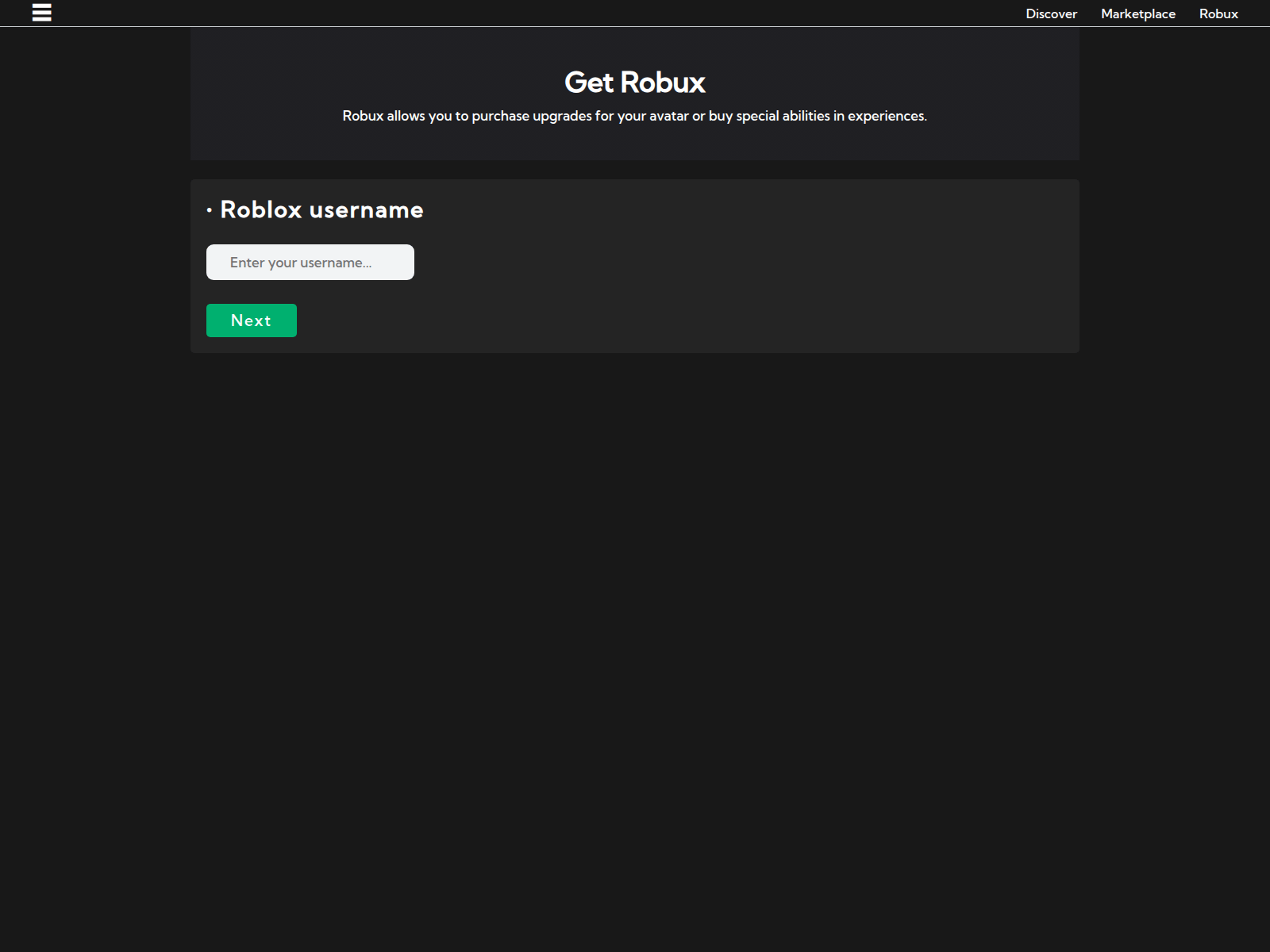Open the Marketplace nav link

1137,13
